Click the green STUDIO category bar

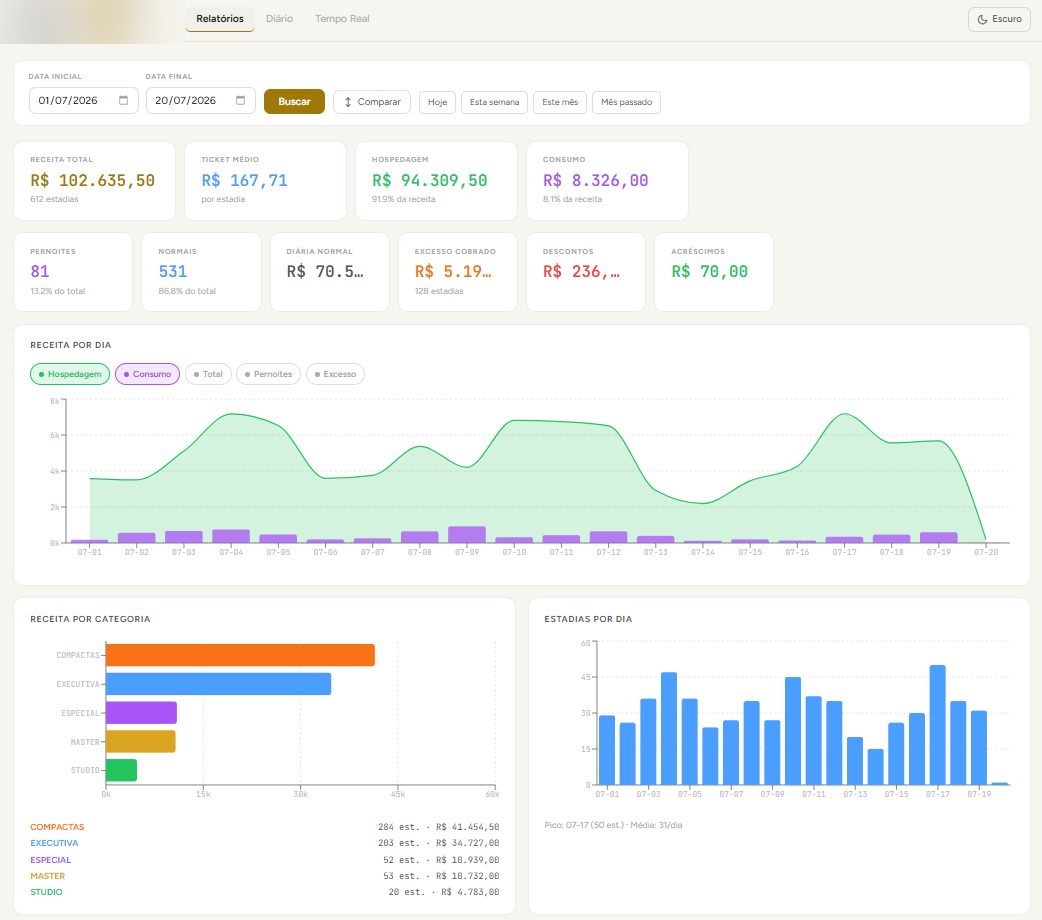(x=121, y=770)
